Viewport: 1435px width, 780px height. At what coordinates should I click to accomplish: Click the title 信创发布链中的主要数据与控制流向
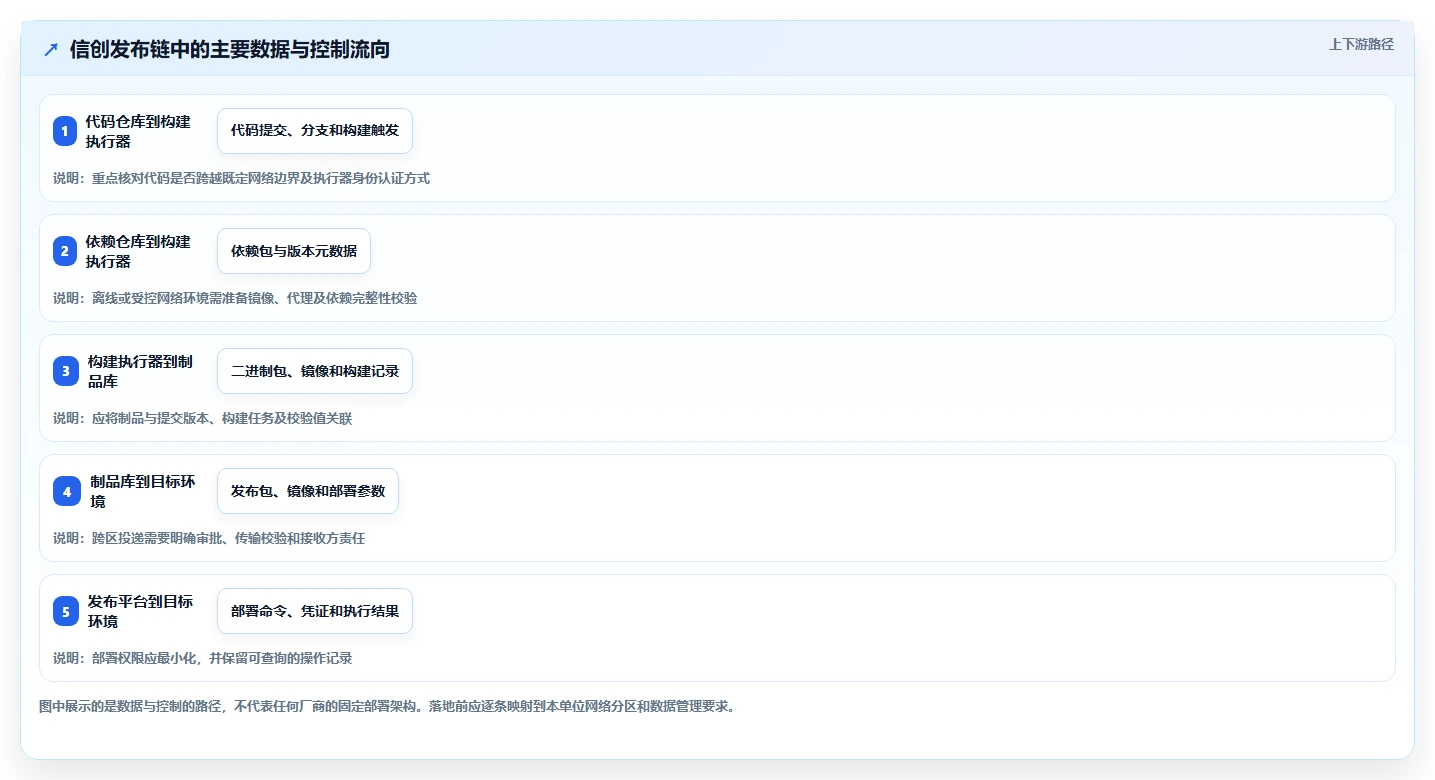[230, 50]
